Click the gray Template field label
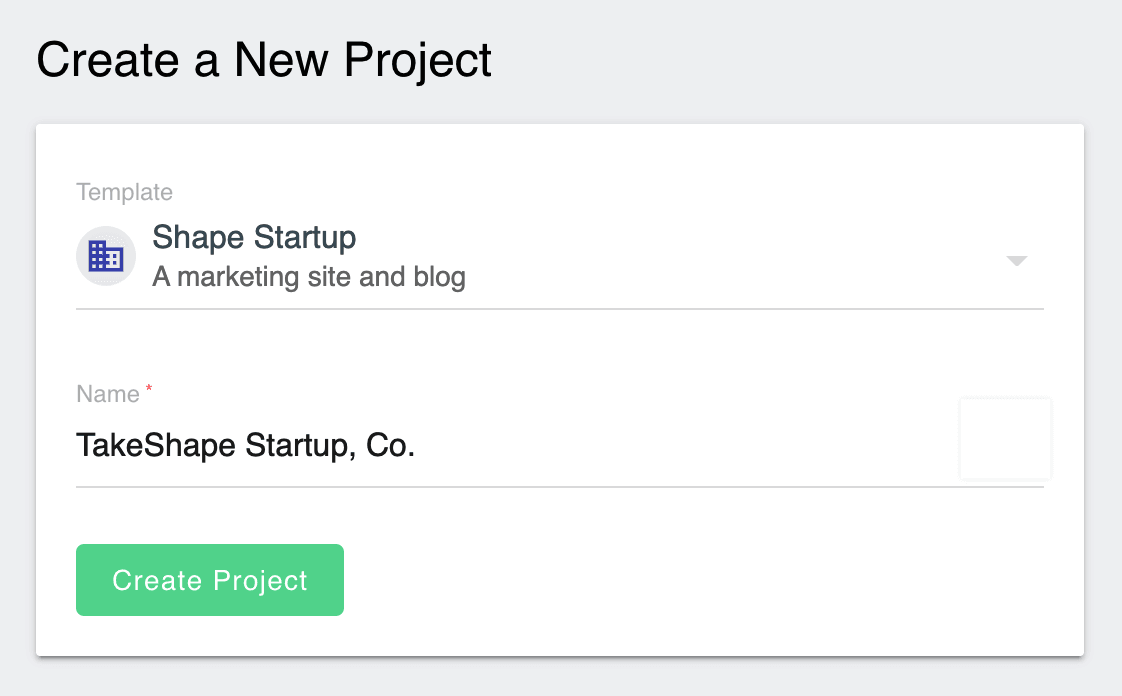 (x=125, y=192)
